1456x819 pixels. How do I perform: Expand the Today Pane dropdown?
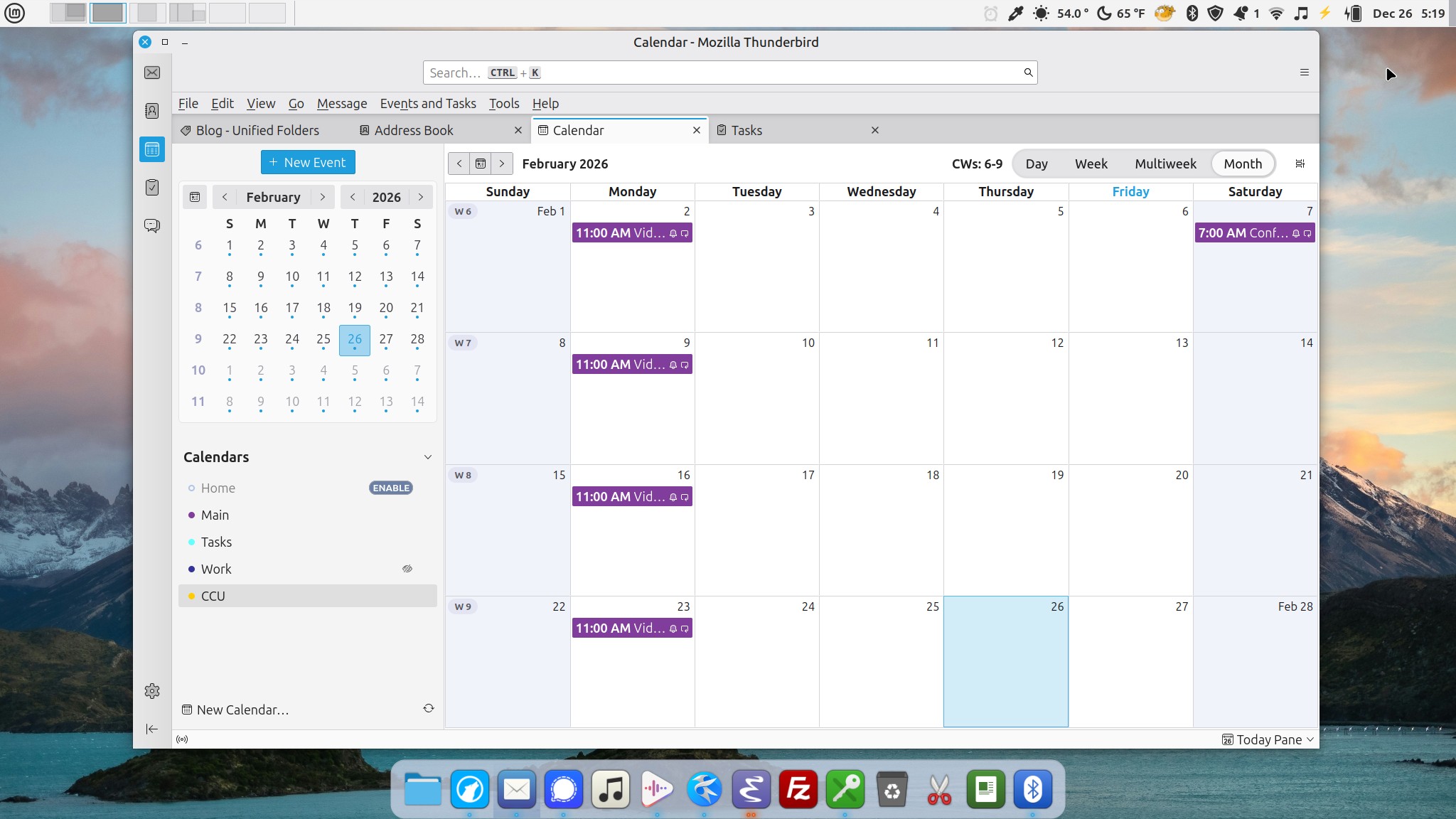tap(1310, 739)
